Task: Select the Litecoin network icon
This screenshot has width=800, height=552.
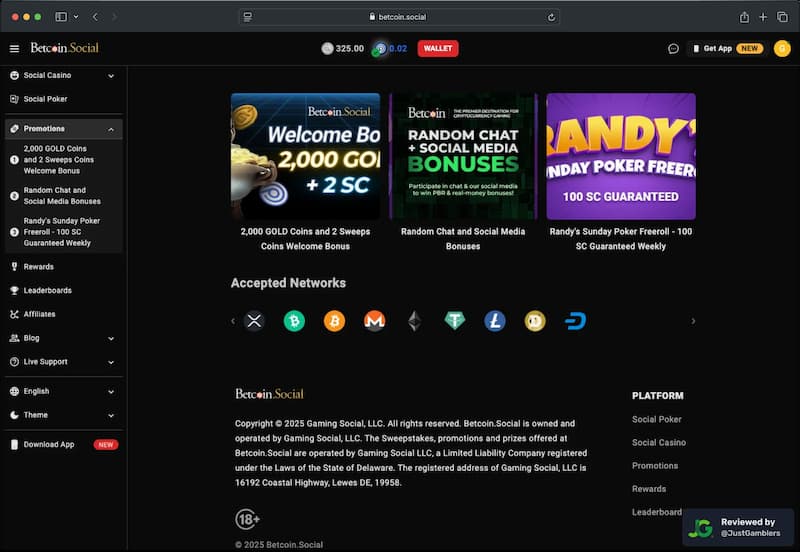Action: coord(495,321)
